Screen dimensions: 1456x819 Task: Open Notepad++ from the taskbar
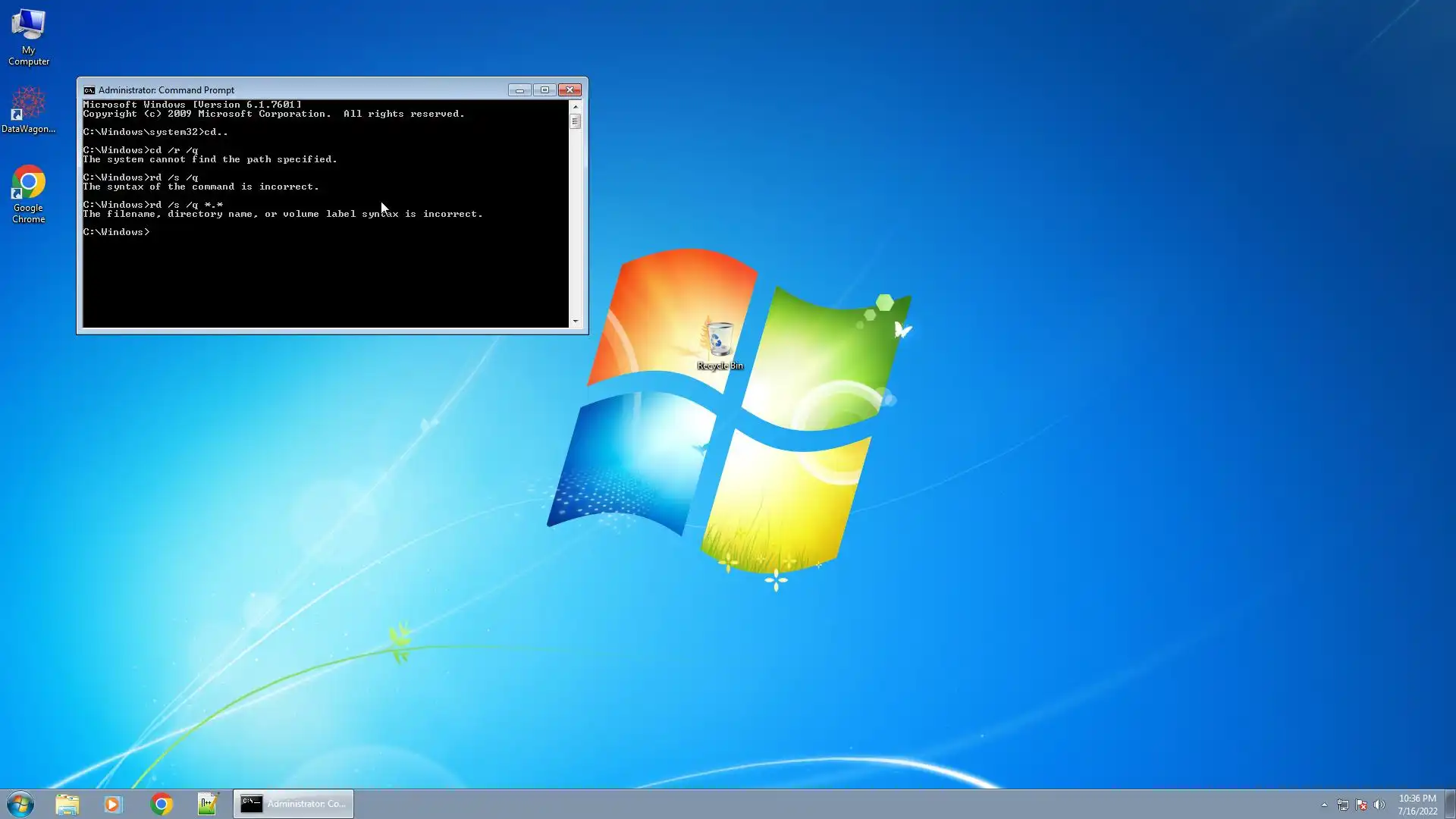[x=207, y=804]
